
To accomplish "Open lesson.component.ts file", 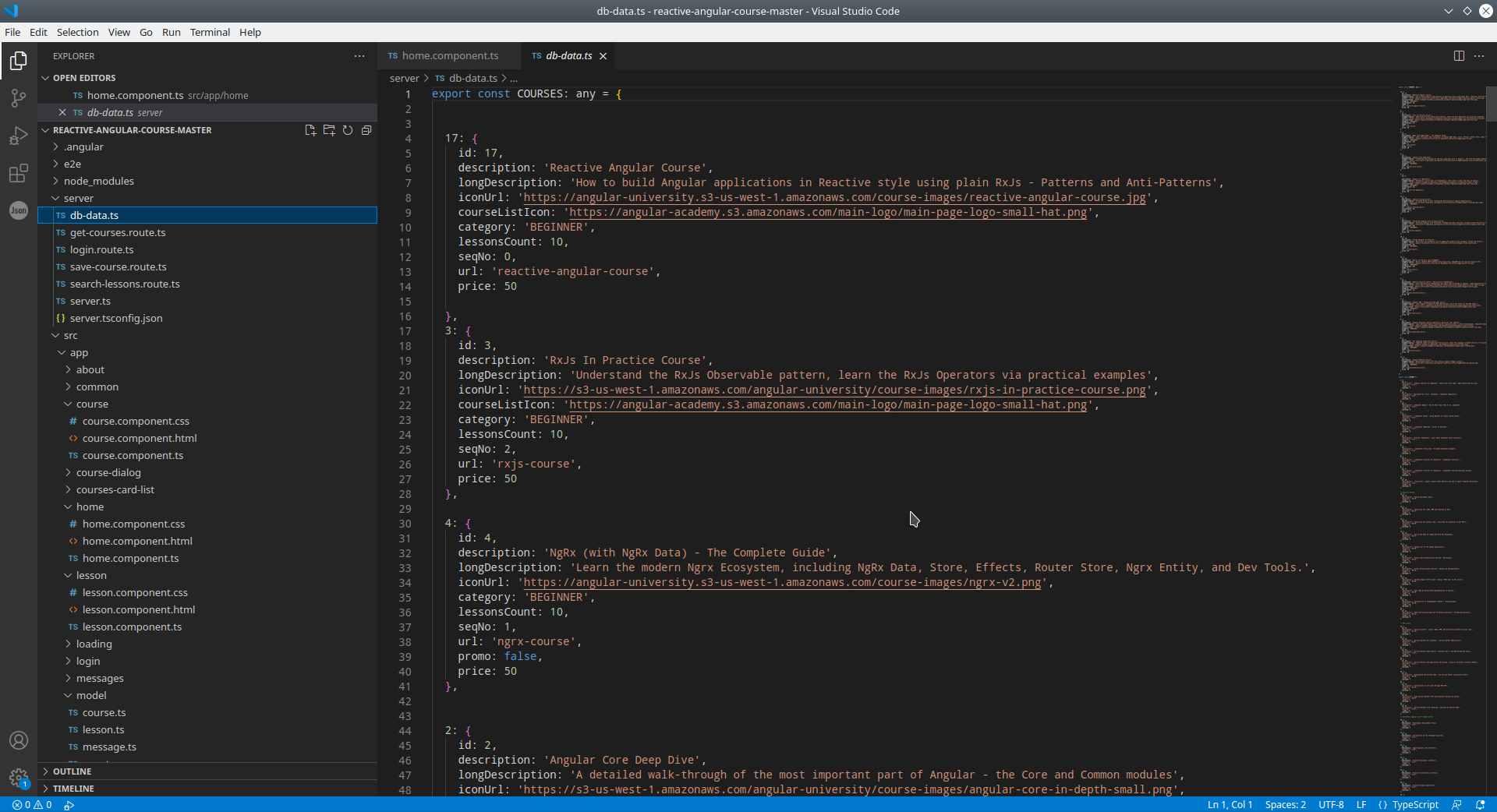I will [x=208, y=627].
